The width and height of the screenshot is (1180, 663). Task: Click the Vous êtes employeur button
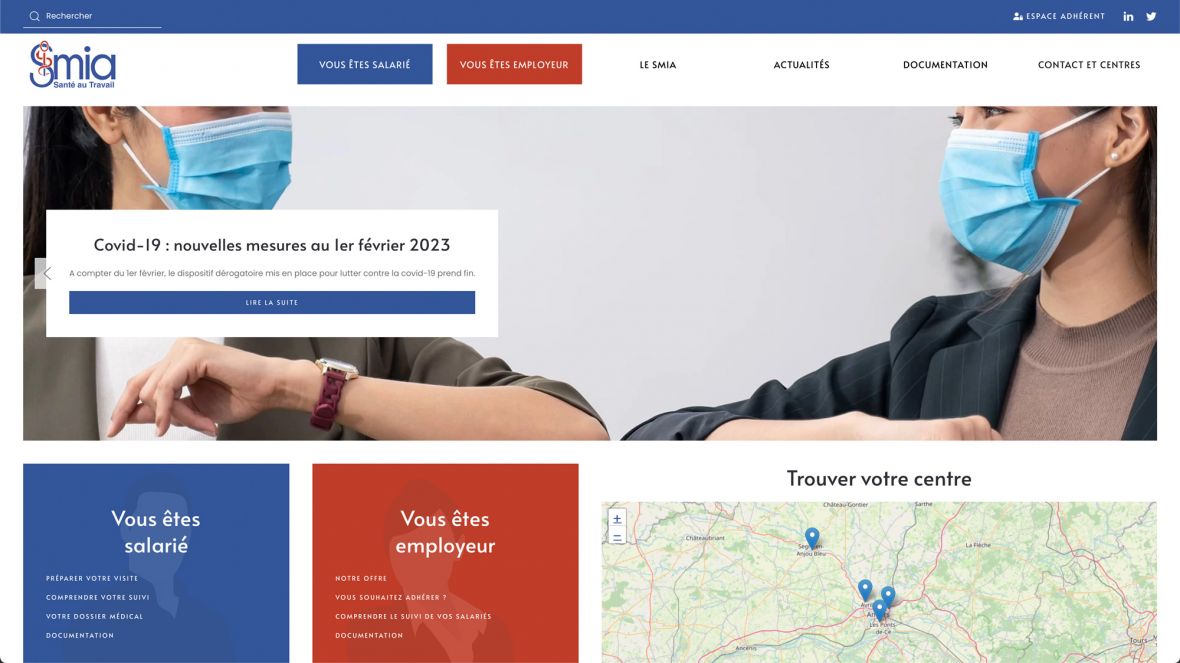pyautogui.click(x=514, y=64)
